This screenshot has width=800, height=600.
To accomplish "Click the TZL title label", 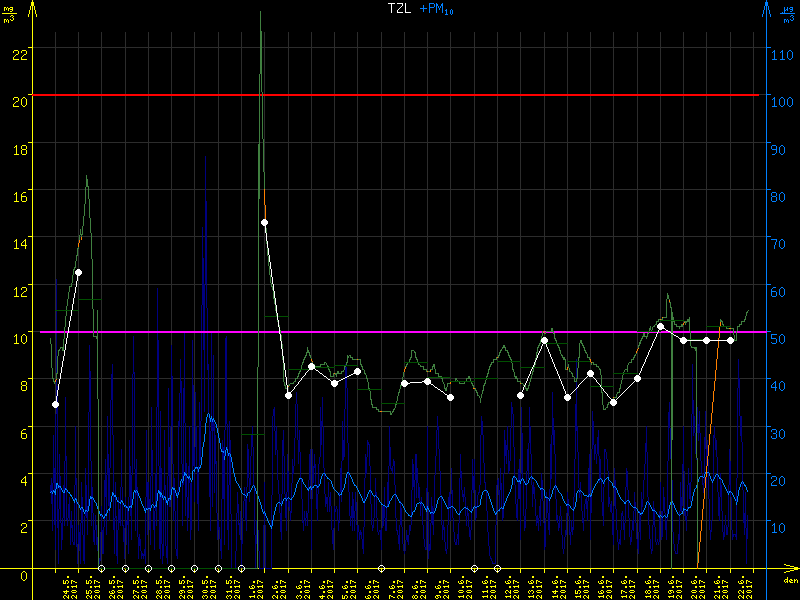I will click(x=399, y=8).
